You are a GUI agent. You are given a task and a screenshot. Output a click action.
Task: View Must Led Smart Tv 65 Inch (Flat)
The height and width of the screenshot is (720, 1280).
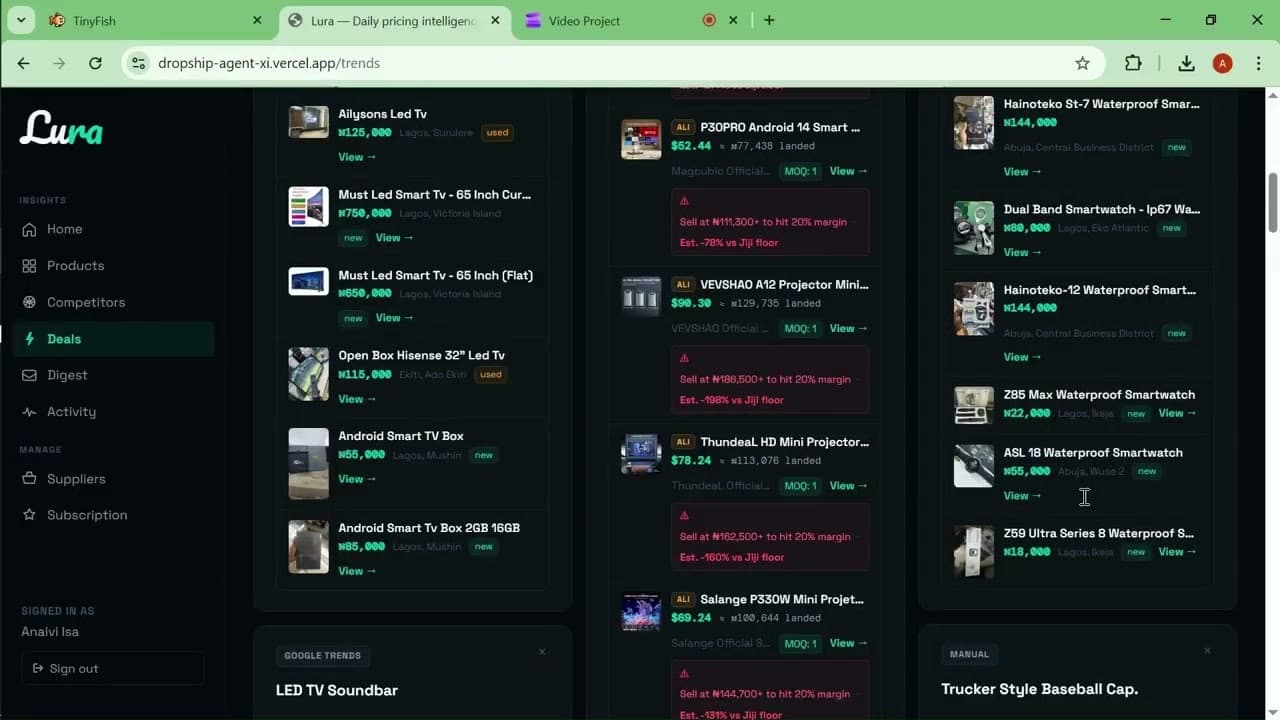pos(394,318)
